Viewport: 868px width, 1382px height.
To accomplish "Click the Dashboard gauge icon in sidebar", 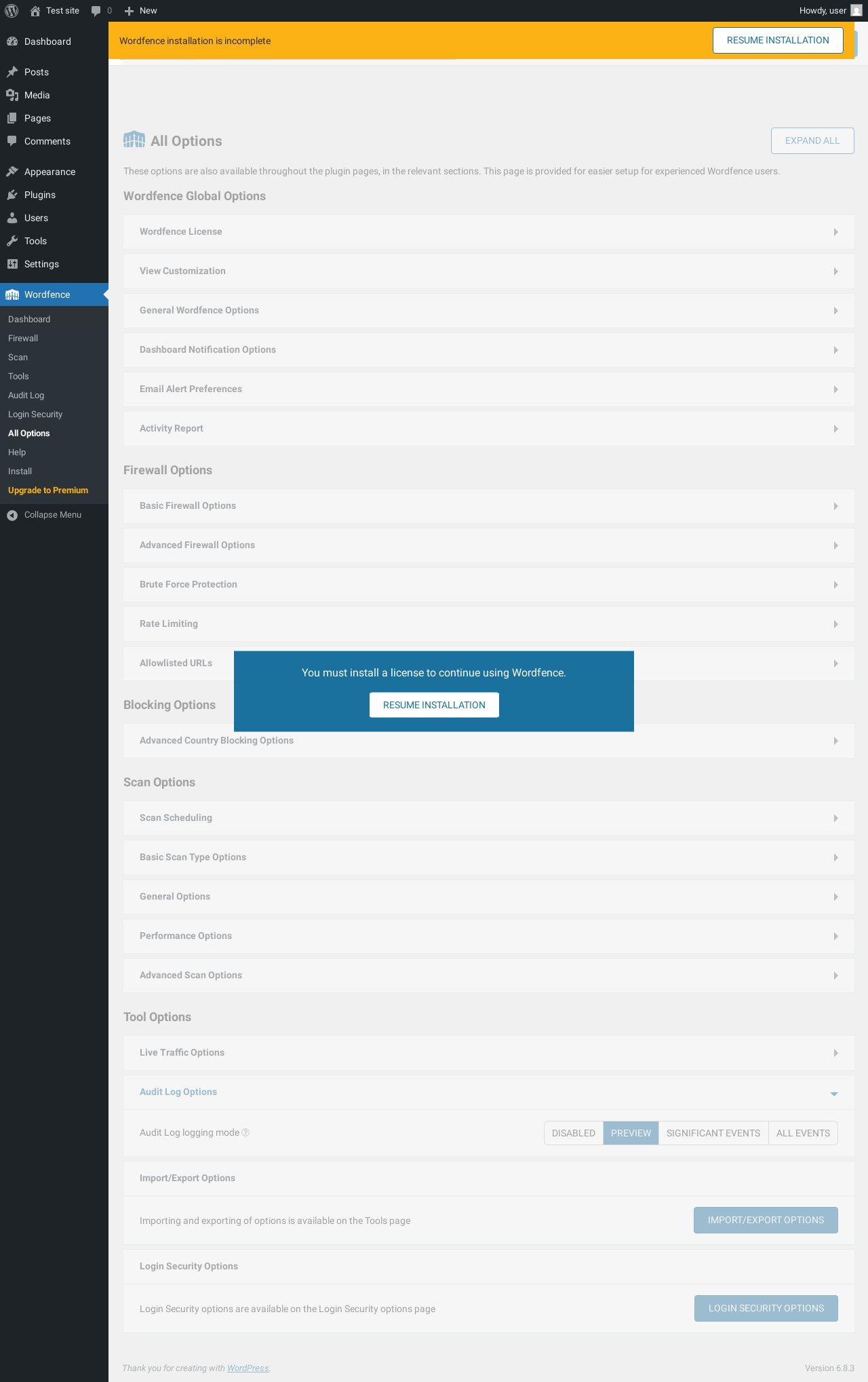I will 12,41.
